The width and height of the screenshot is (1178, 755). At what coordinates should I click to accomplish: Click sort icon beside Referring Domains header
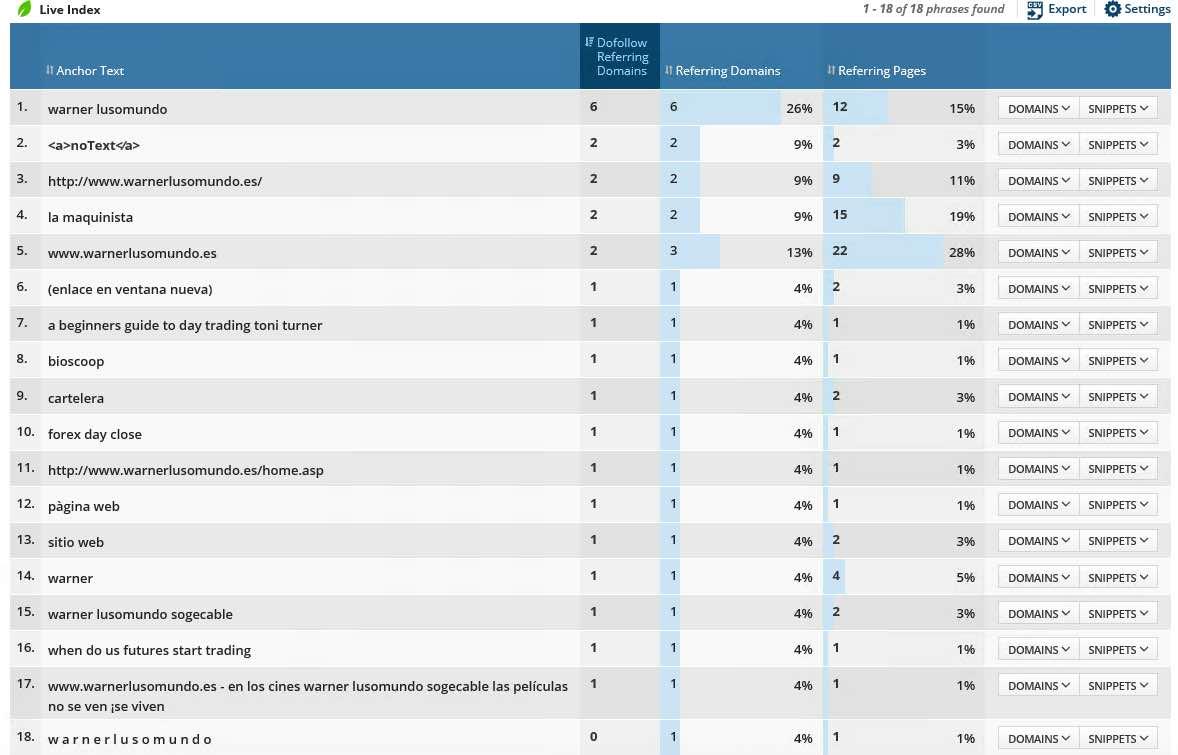click(669, 71)
